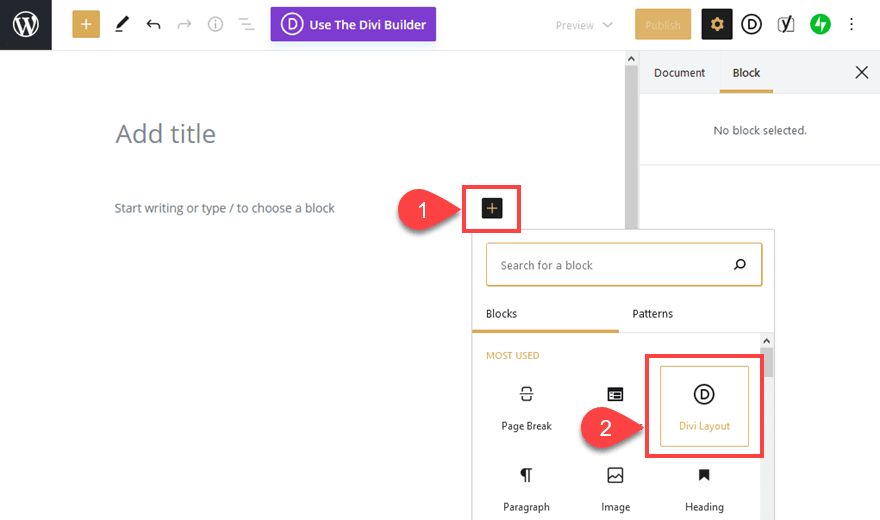Open the Yoast SEO icon
The image size is (880, 520).
786,25
